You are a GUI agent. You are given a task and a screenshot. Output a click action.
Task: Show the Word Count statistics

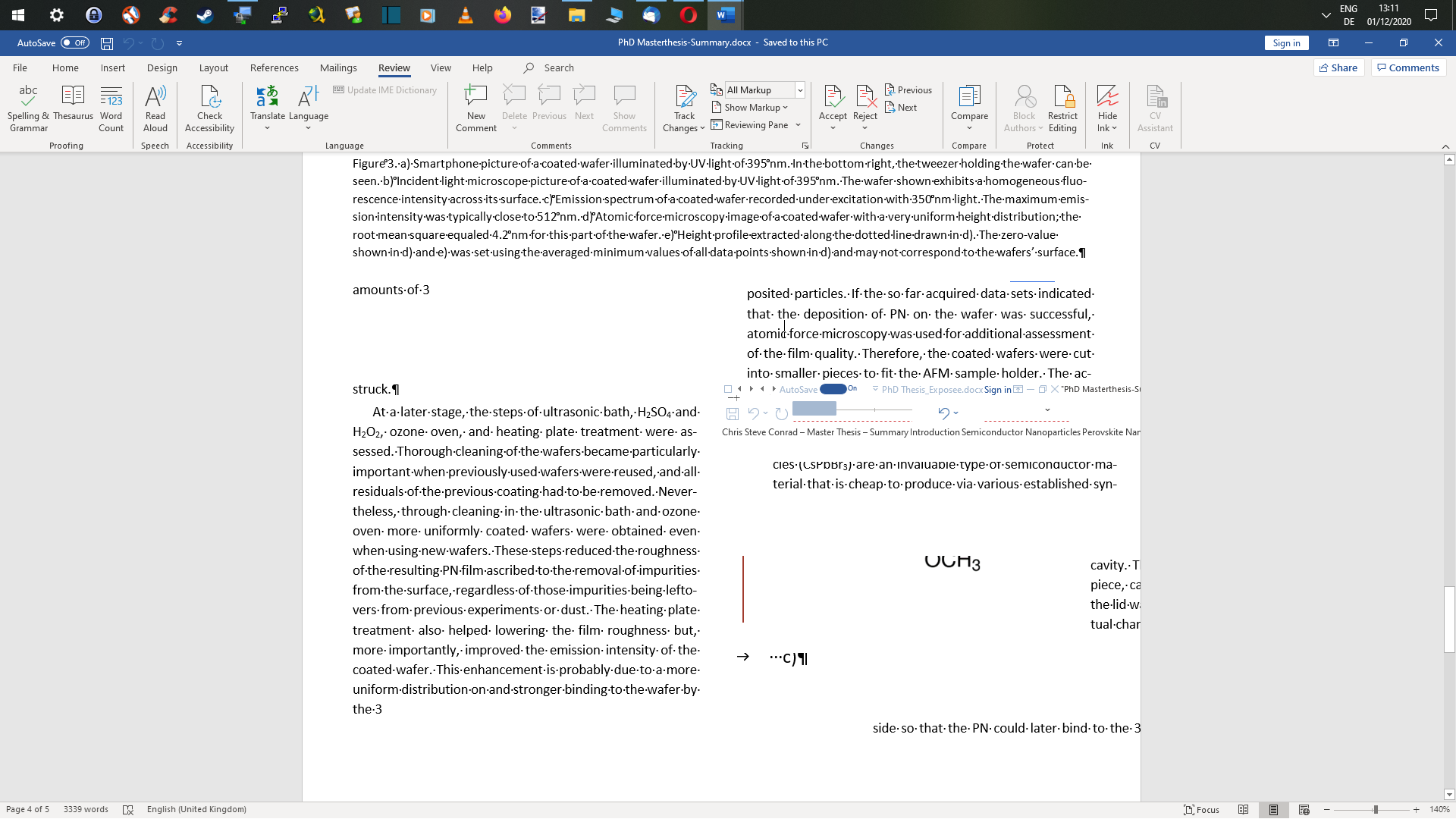point(111,106)
